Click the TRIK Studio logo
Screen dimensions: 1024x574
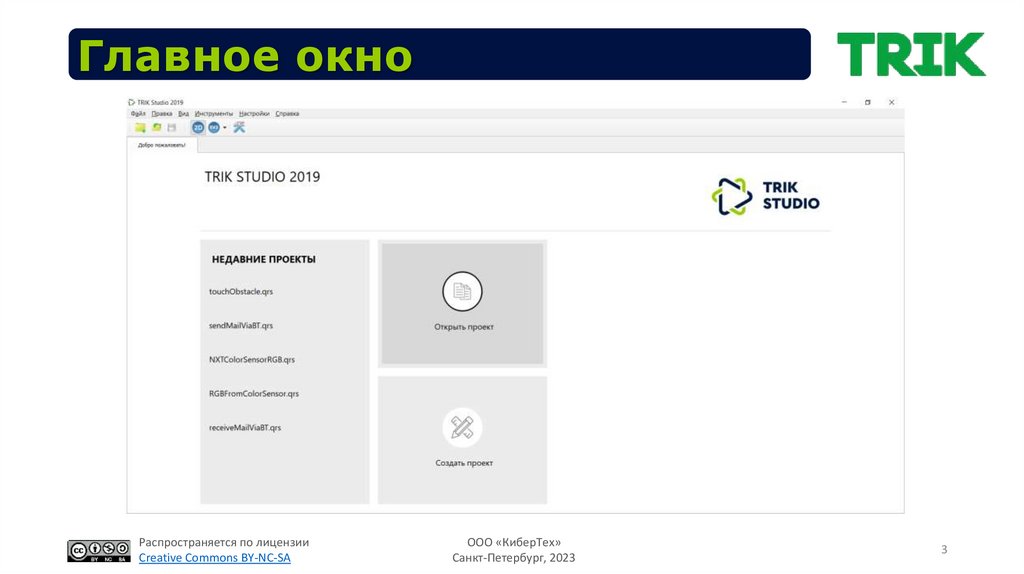(x=765, y=196)
